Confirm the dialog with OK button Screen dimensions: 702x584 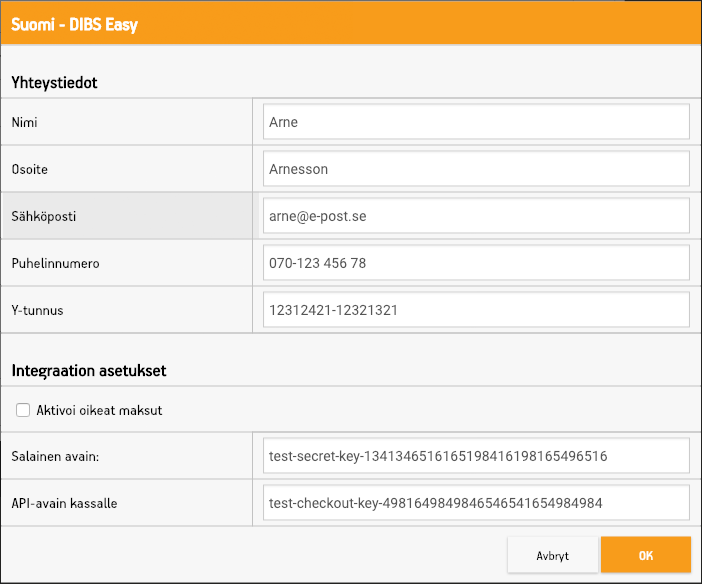click(x=646, y=555)
